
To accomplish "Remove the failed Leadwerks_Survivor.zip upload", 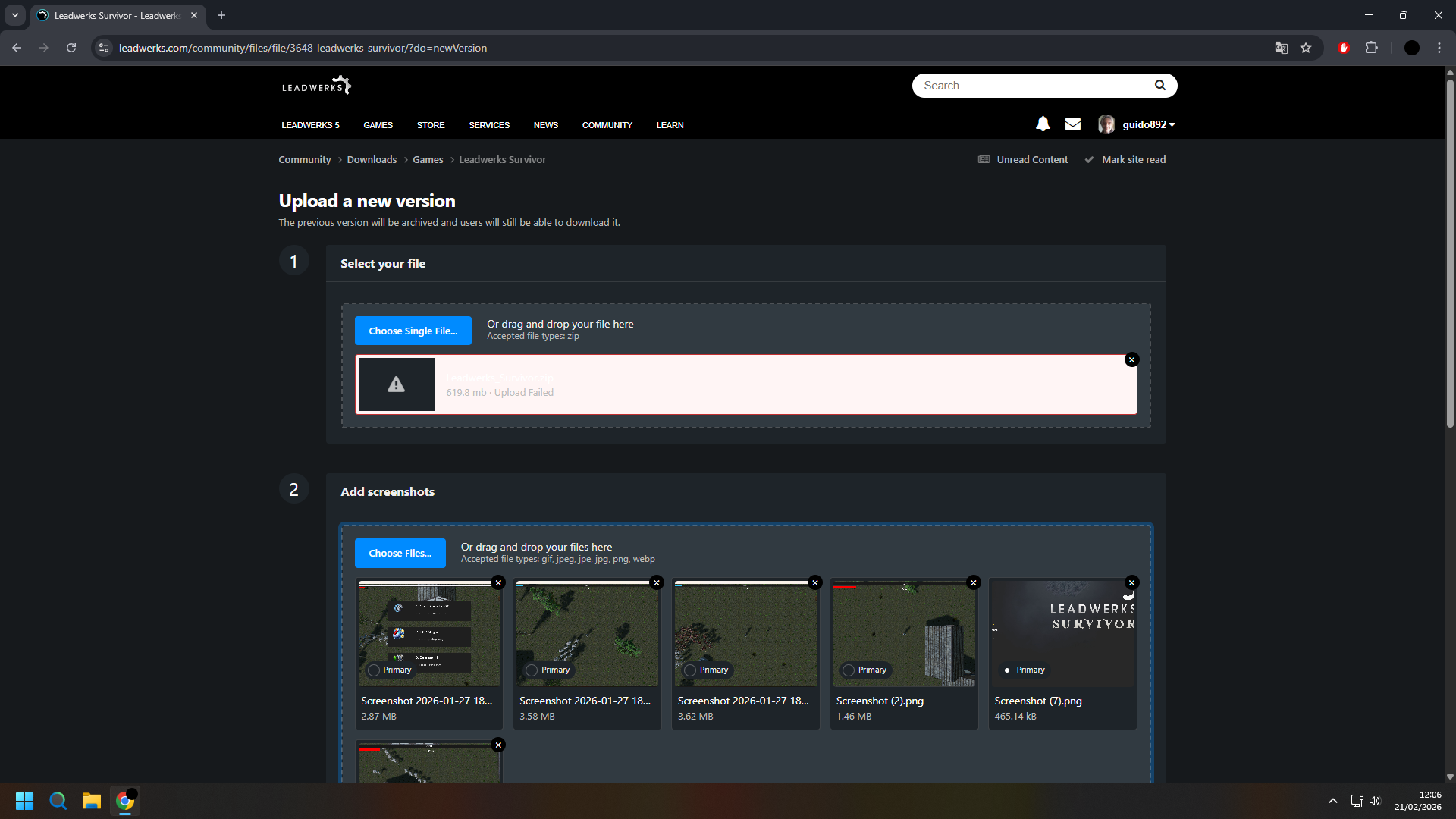I will click(1131, 360).
